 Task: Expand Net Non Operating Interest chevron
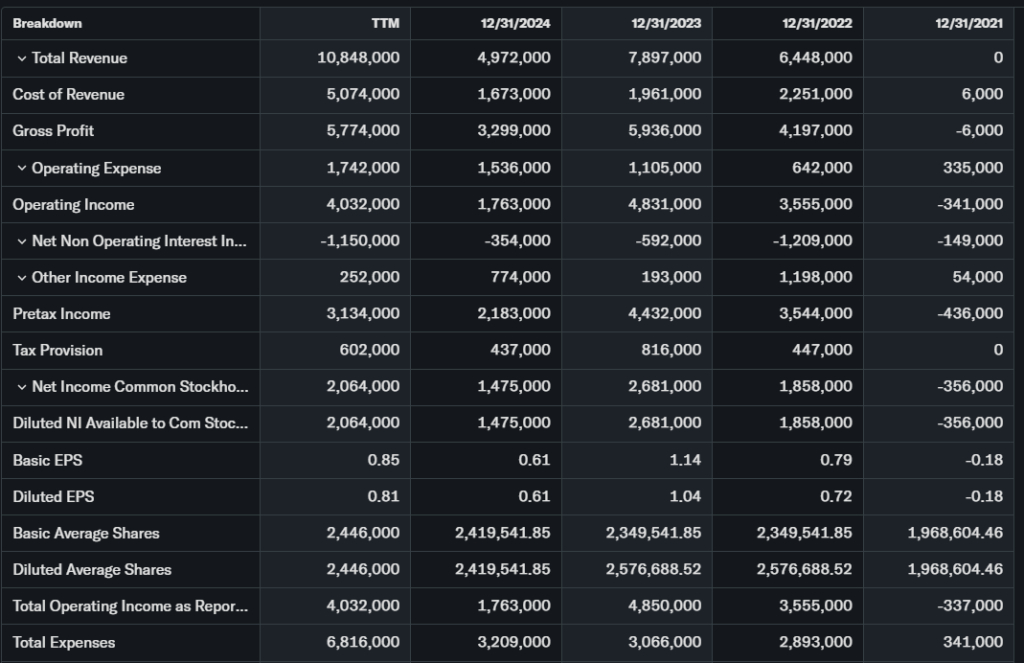tap(22, 241)
